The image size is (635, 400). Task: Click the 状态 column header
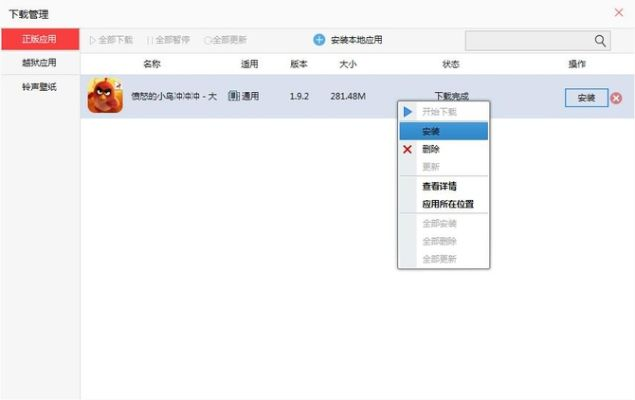(x=451, y=64)
